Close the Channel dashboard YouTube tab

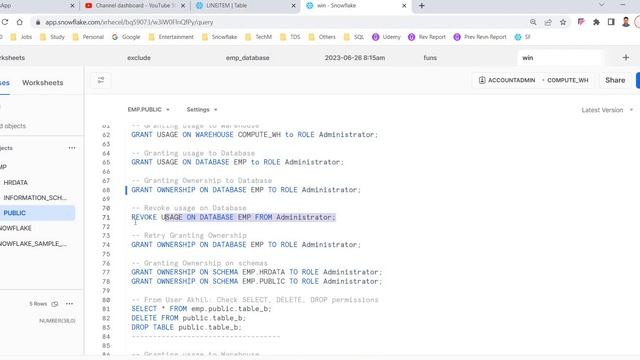pos(183,6)
